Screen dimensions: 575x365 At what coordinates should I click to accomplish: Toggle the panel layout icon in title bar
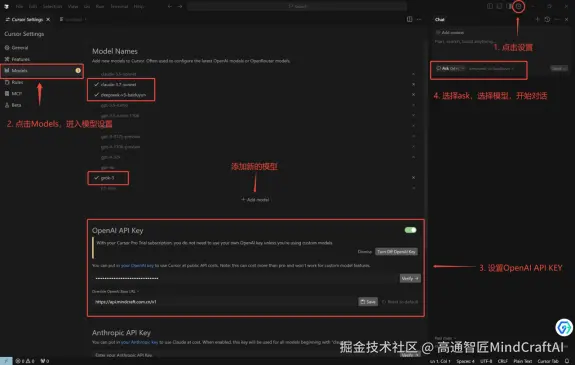[x=499, y=6]
